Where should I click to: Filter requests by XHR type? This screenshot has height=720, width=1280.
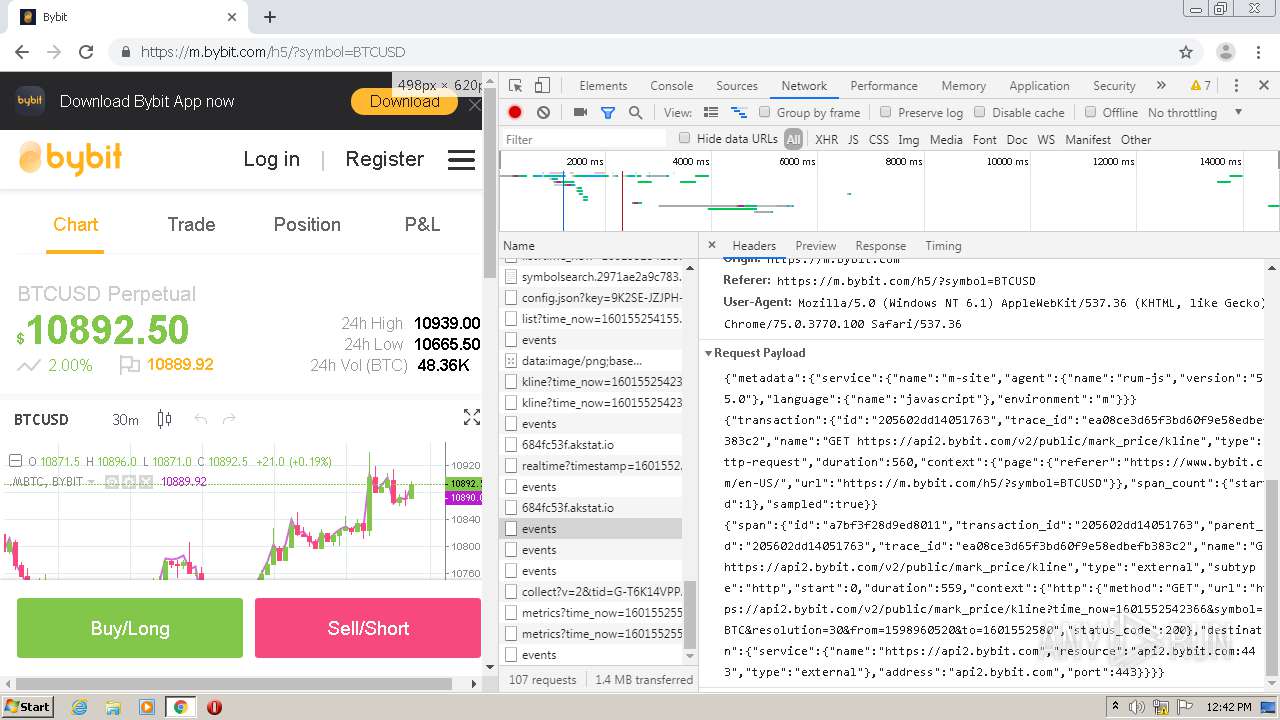tap(827, 140)
